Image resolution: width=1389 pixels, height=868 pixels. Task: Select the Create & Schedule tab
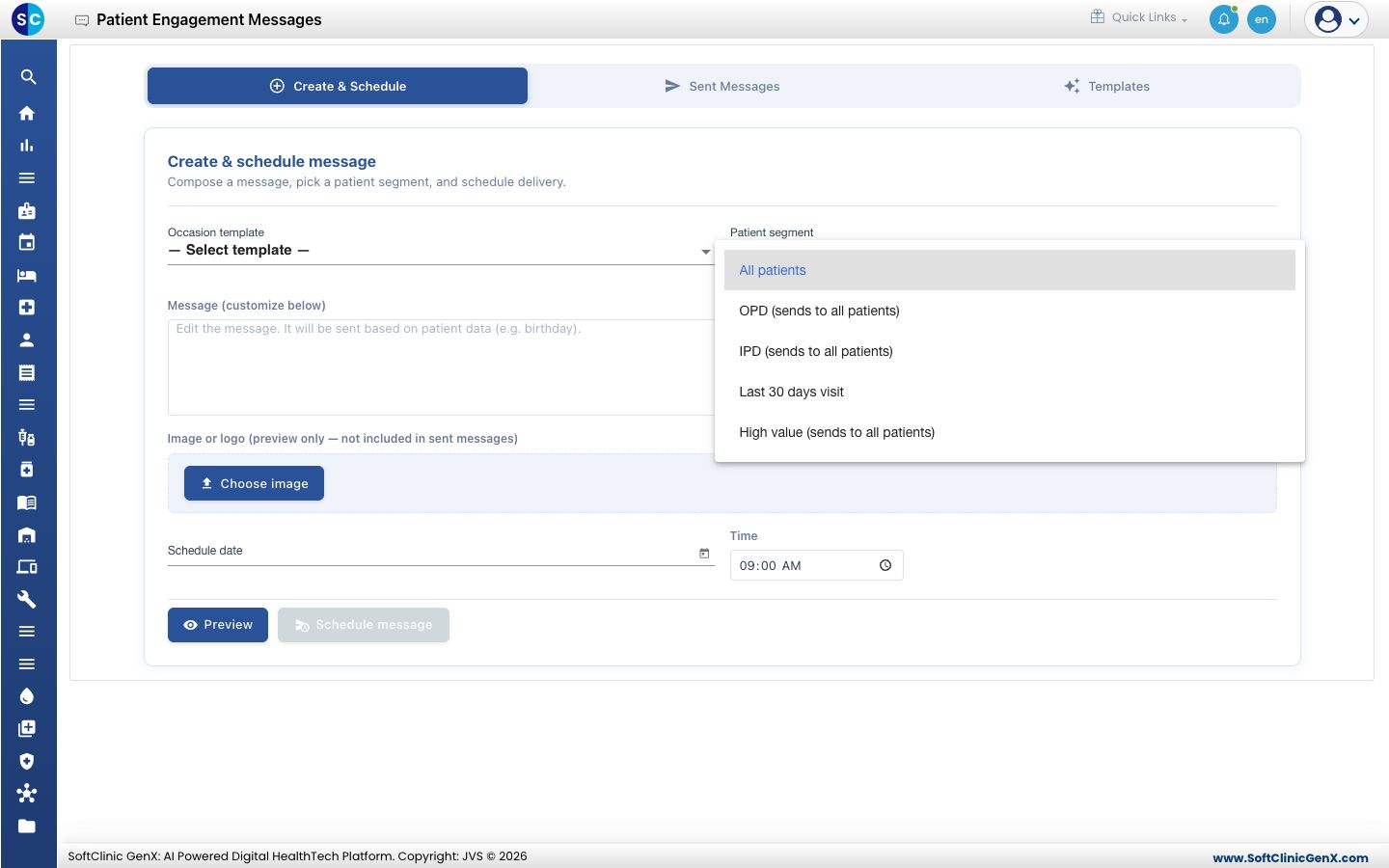(x=338, y=86)
